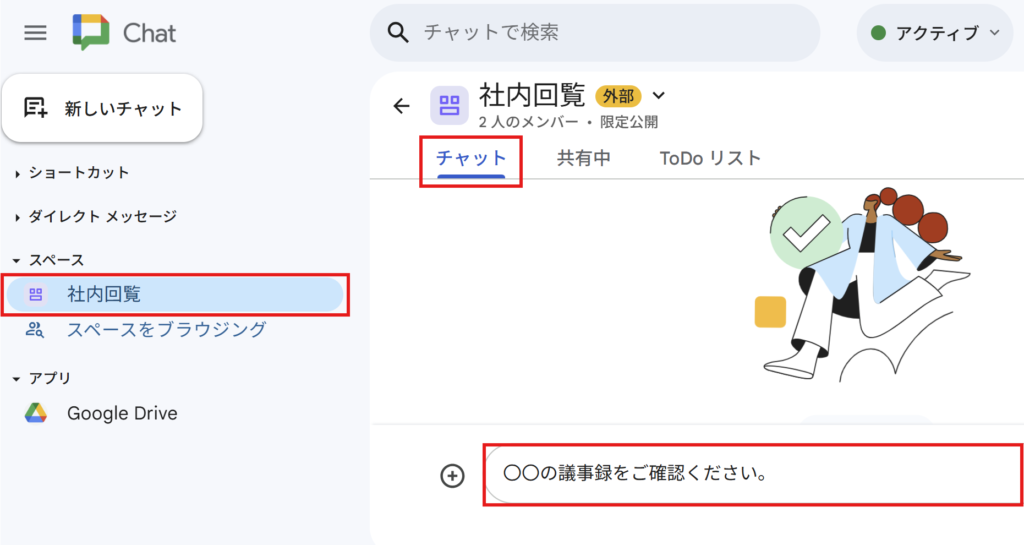Click the message input field
The image size is (1024, 545).
point(753,475)
